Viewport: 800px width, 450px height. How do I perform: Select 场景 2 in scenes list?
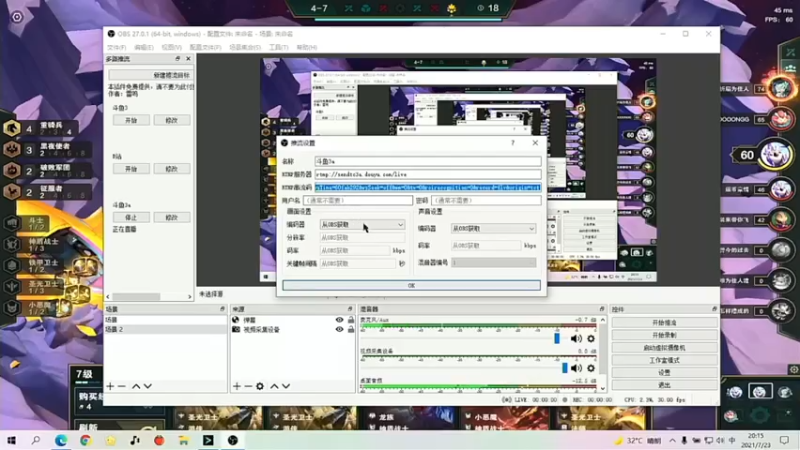(165, 330)
